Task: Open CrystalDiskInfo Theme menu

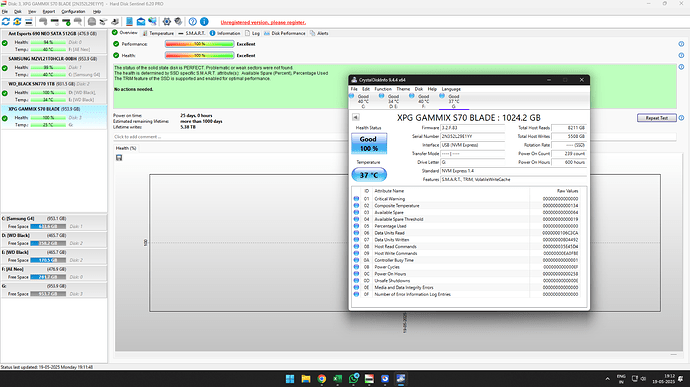Action: point(403,89)
